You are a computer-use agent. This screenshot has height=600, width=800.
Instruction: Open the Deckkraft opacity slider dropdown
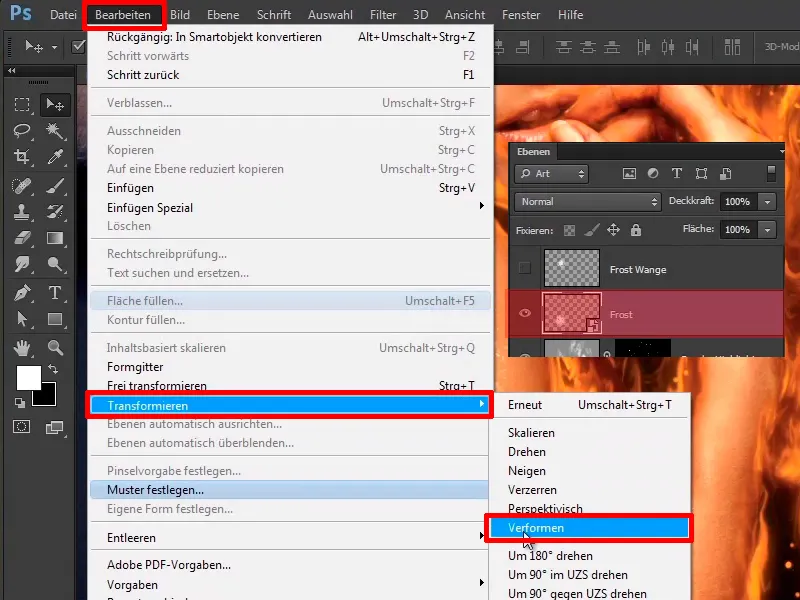click(767, 202)
